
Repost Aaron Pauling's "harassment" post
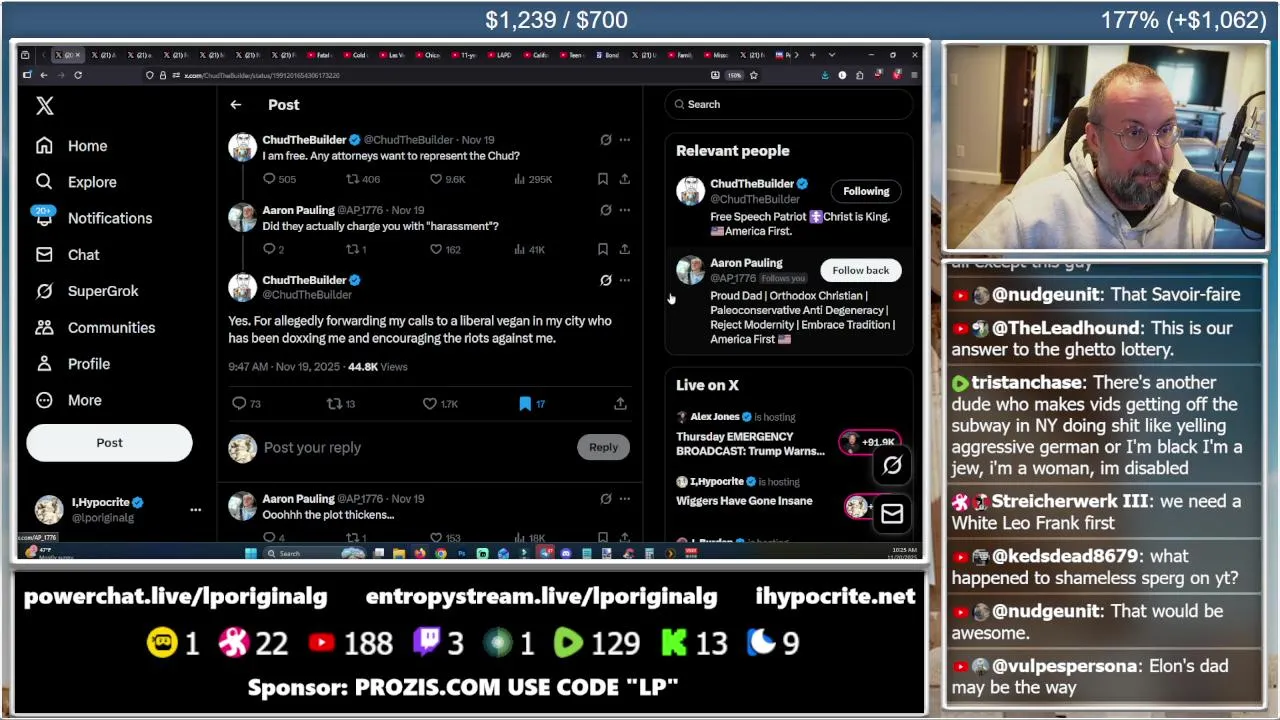[352, 249]
